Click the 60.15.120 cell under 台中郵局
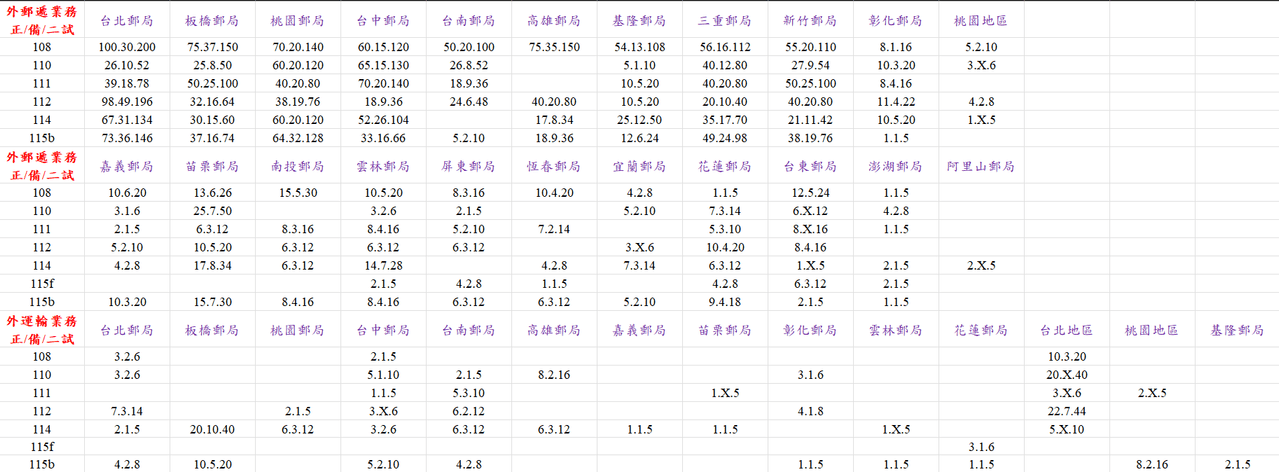 coord(382,47)
